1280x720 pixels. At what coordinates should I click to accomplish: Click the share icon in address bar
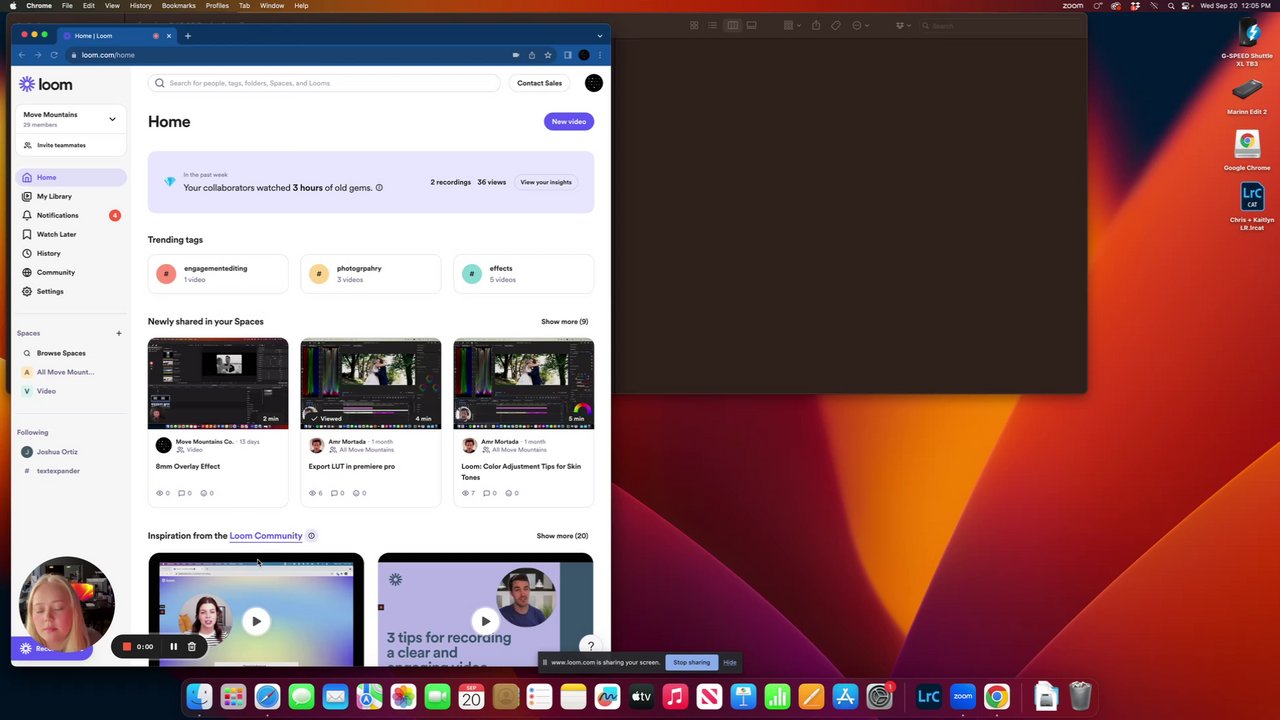coord(532,55)
